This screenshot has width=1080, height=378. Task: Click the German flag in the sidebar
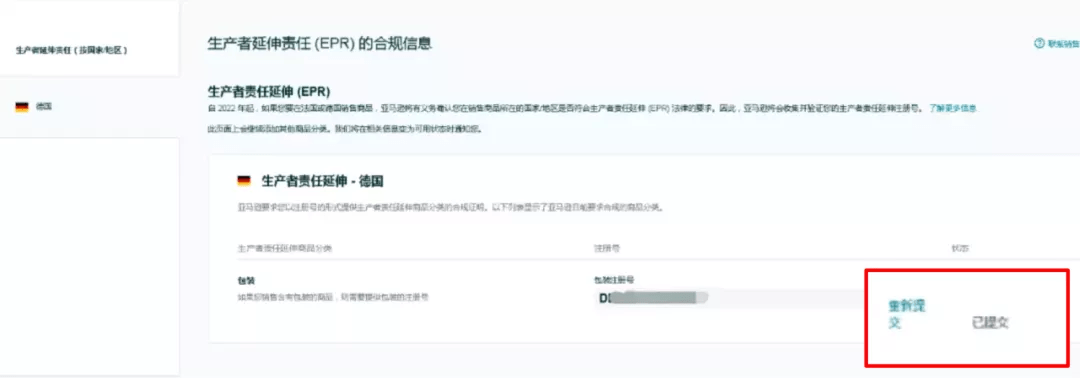pyautogui.click(x=22, y=107)
